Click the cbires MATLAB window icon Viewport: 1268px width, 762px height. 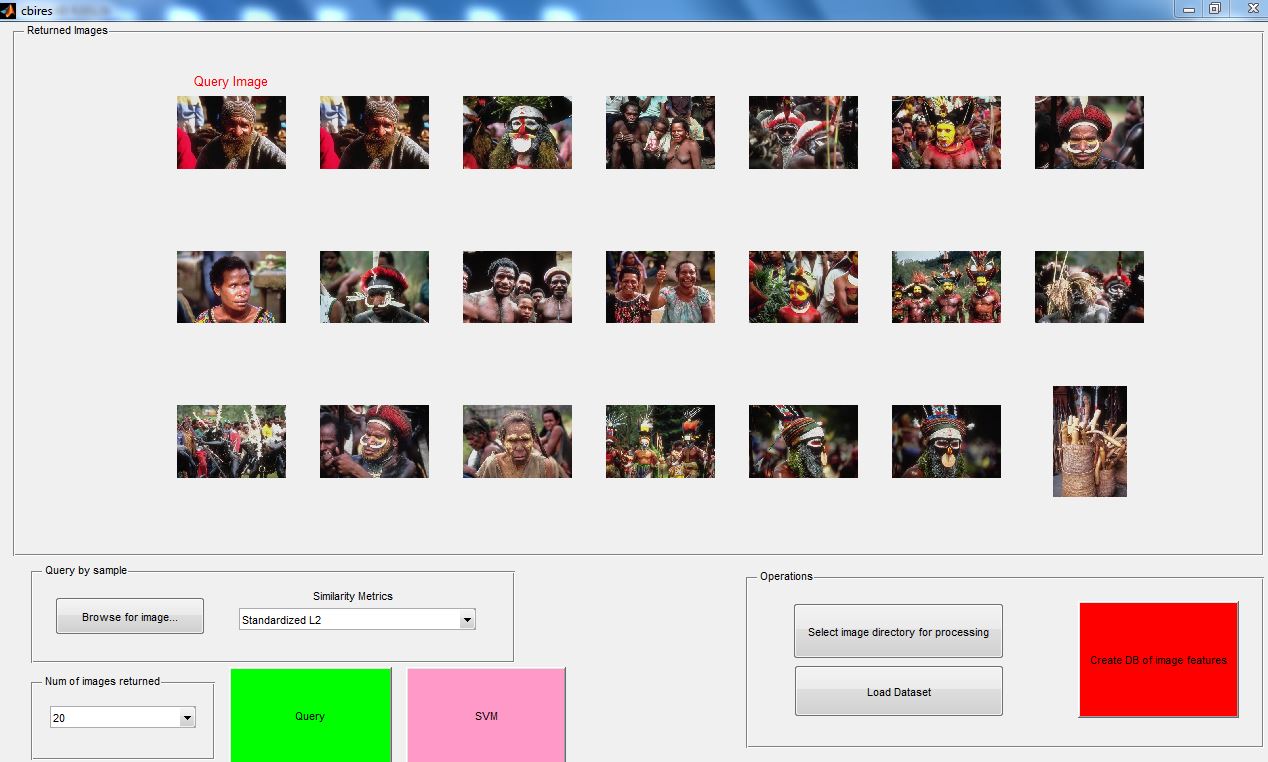click(8, 9)
